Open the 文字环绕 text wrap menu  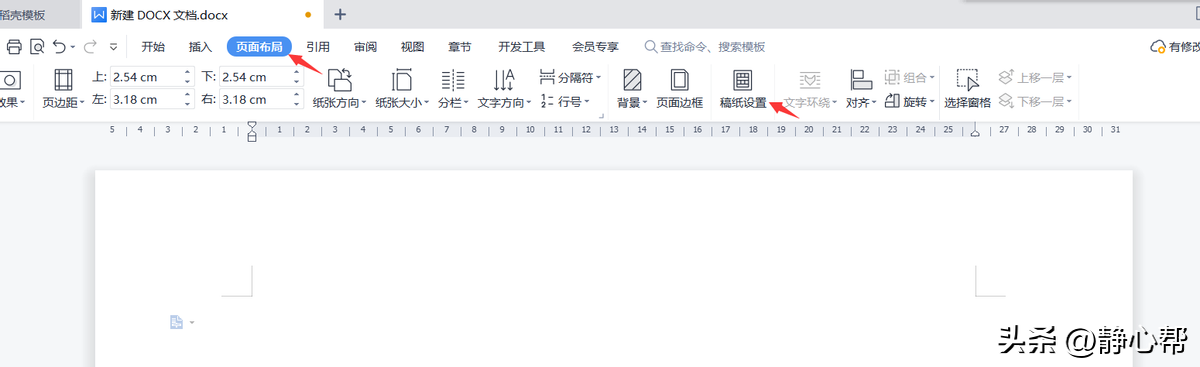[810, 88]
